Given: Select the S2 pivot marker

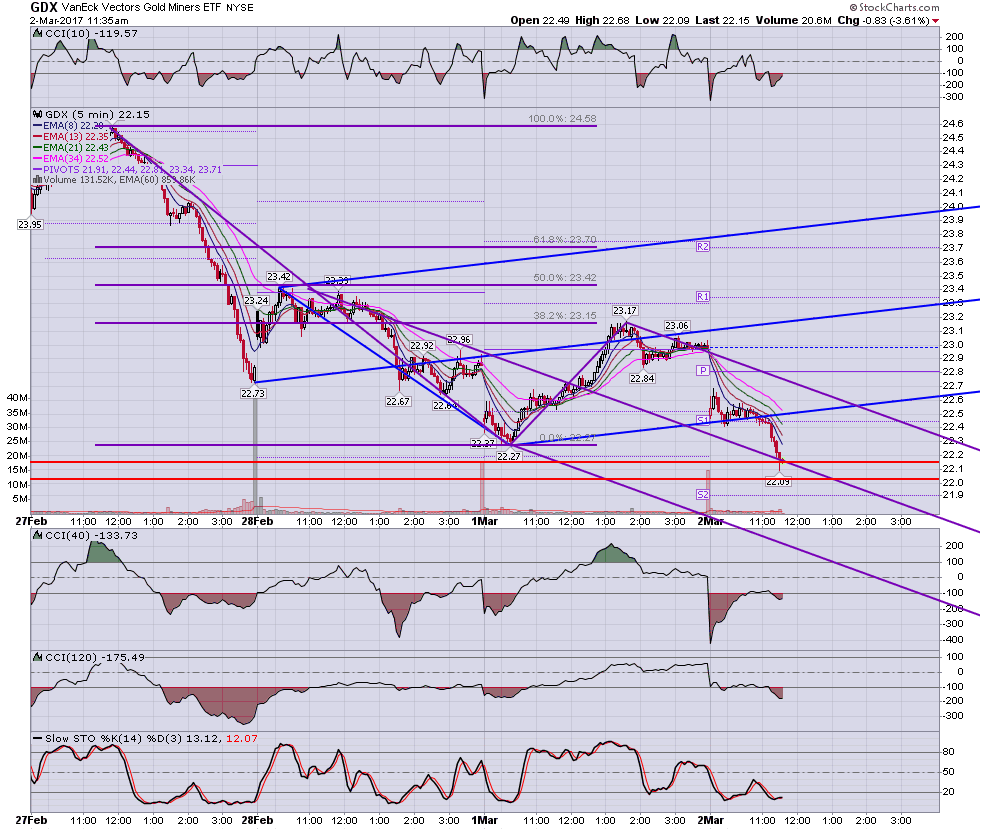Looking at the screenshot, I should tap(702, 494).
